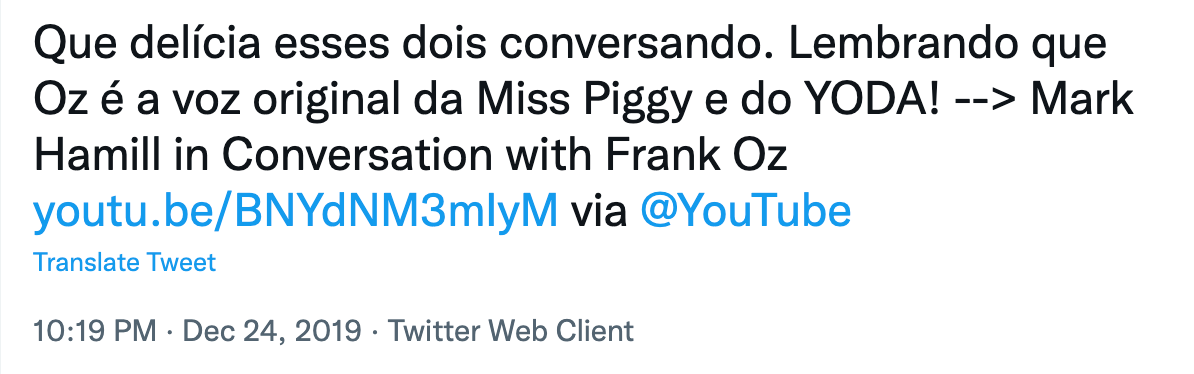
Task: Click Translate Tweet
Action: coord(125,263)
